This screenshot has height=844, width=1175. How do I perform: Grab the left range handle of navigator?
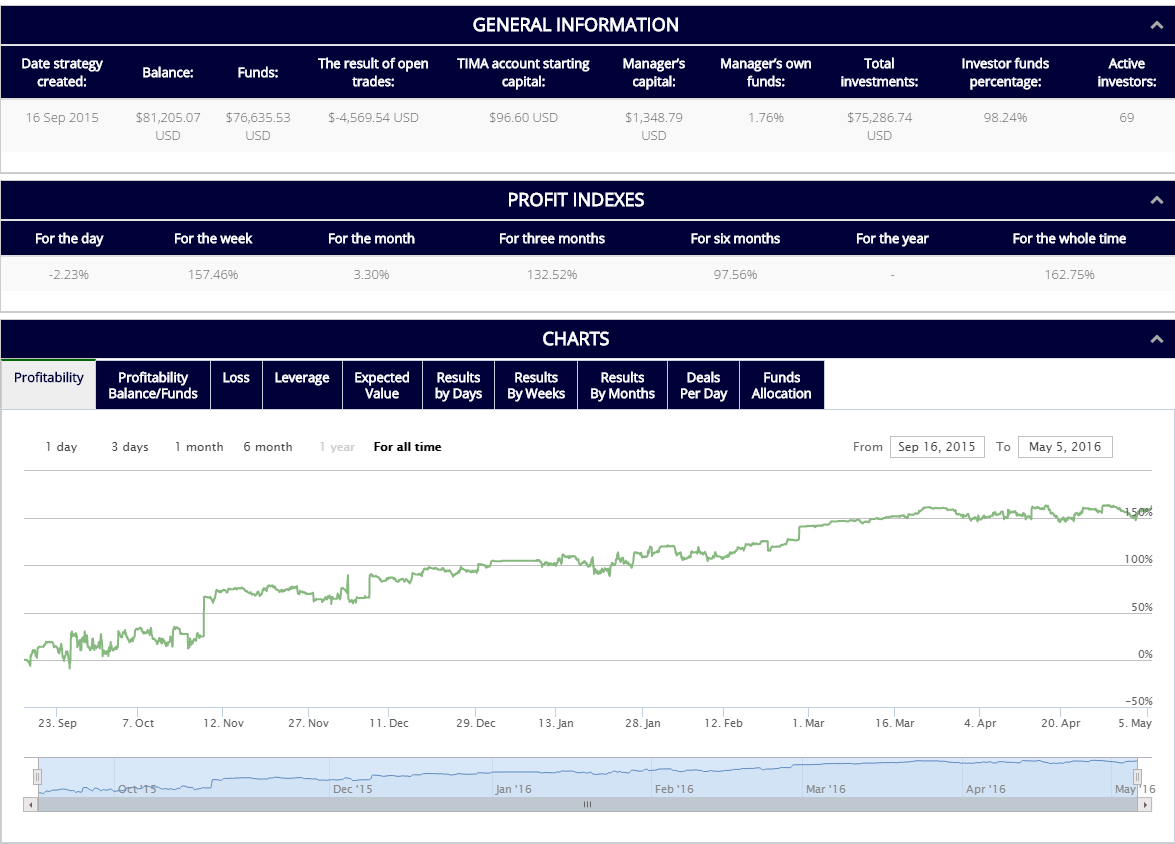(37, 776)
